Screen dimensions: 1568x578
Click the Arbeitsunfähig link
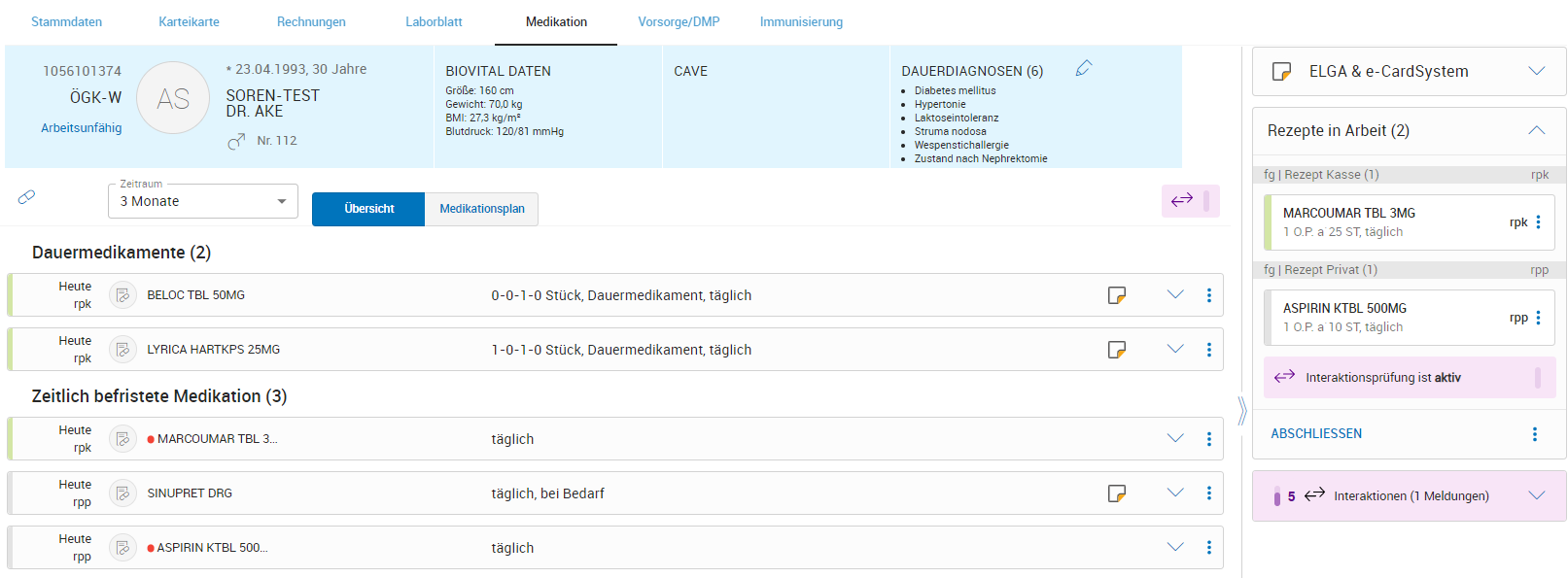[x=82, y=128]
